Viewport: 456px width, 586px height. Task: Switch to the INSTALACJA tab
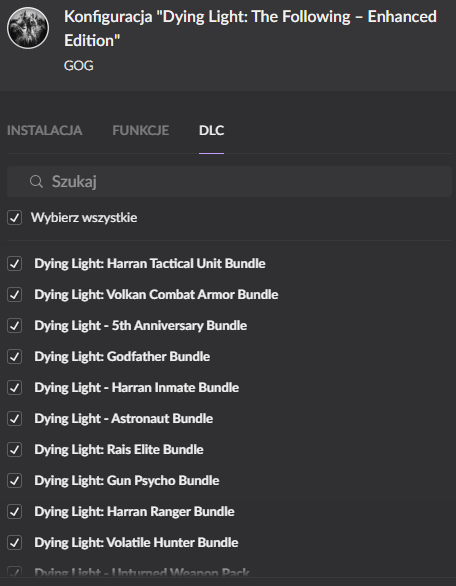(x=44, y=130)
